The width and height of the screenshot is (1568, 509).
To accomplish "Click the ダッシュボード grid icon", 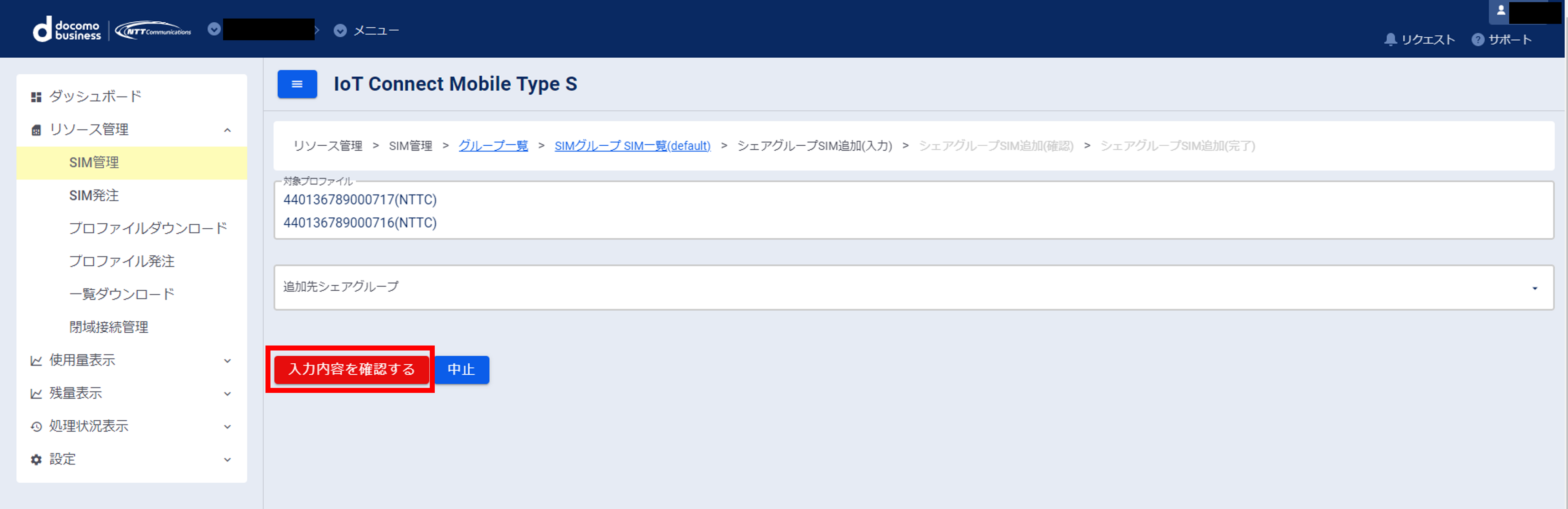I will (x=36, y=97).
